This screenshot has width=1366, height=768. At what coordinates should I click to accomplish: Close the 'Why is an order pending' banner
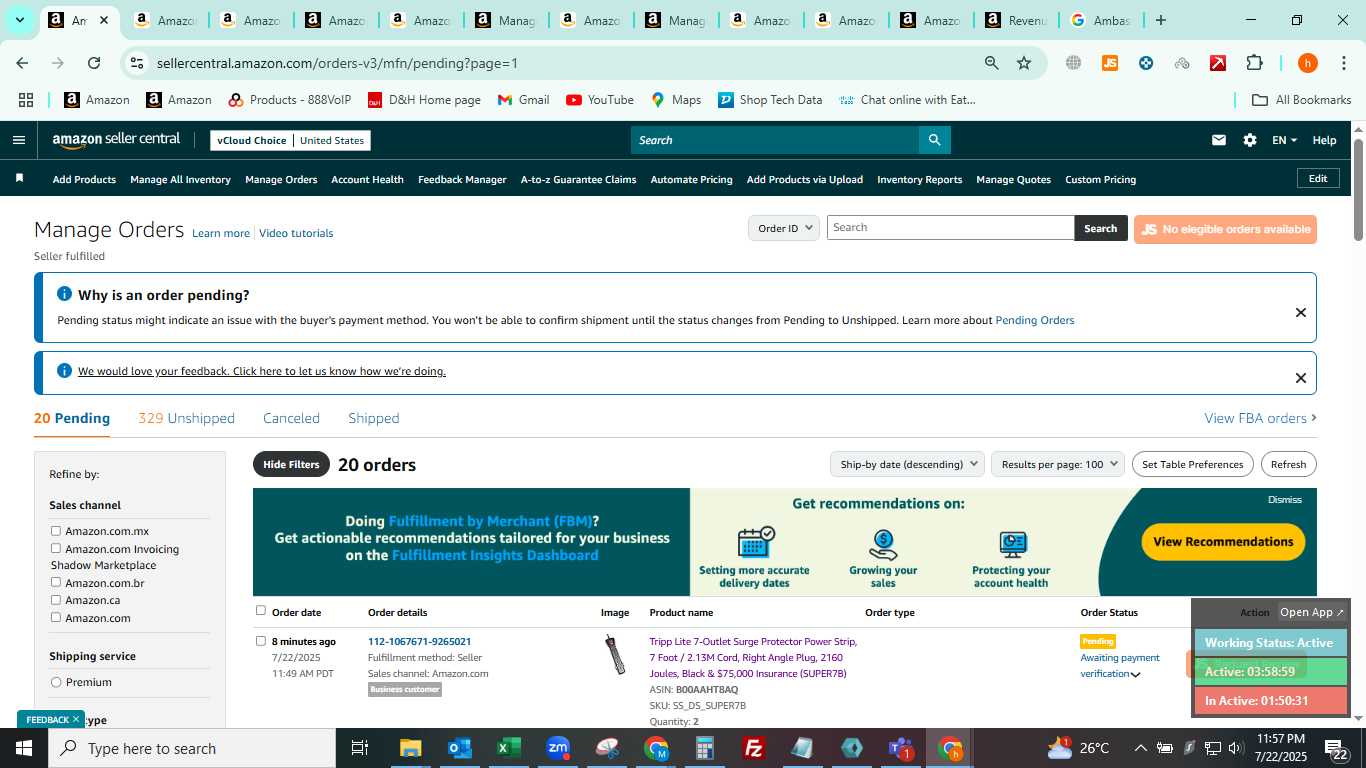click(1300, 312)
